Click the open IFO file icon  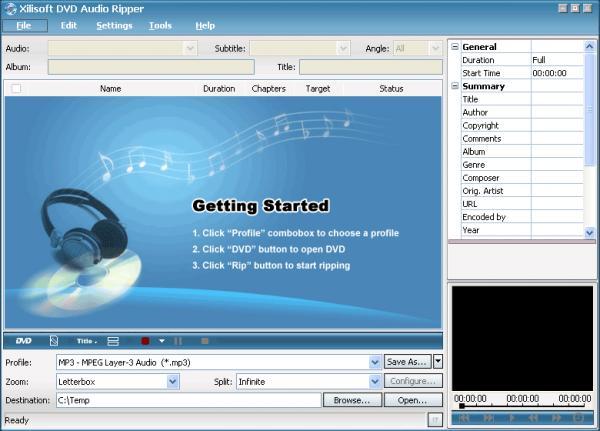[x=54, y=341]
